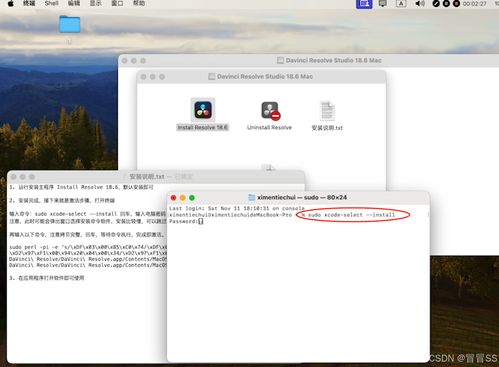Select the Uninstall Resolve icon

(270, 111)
